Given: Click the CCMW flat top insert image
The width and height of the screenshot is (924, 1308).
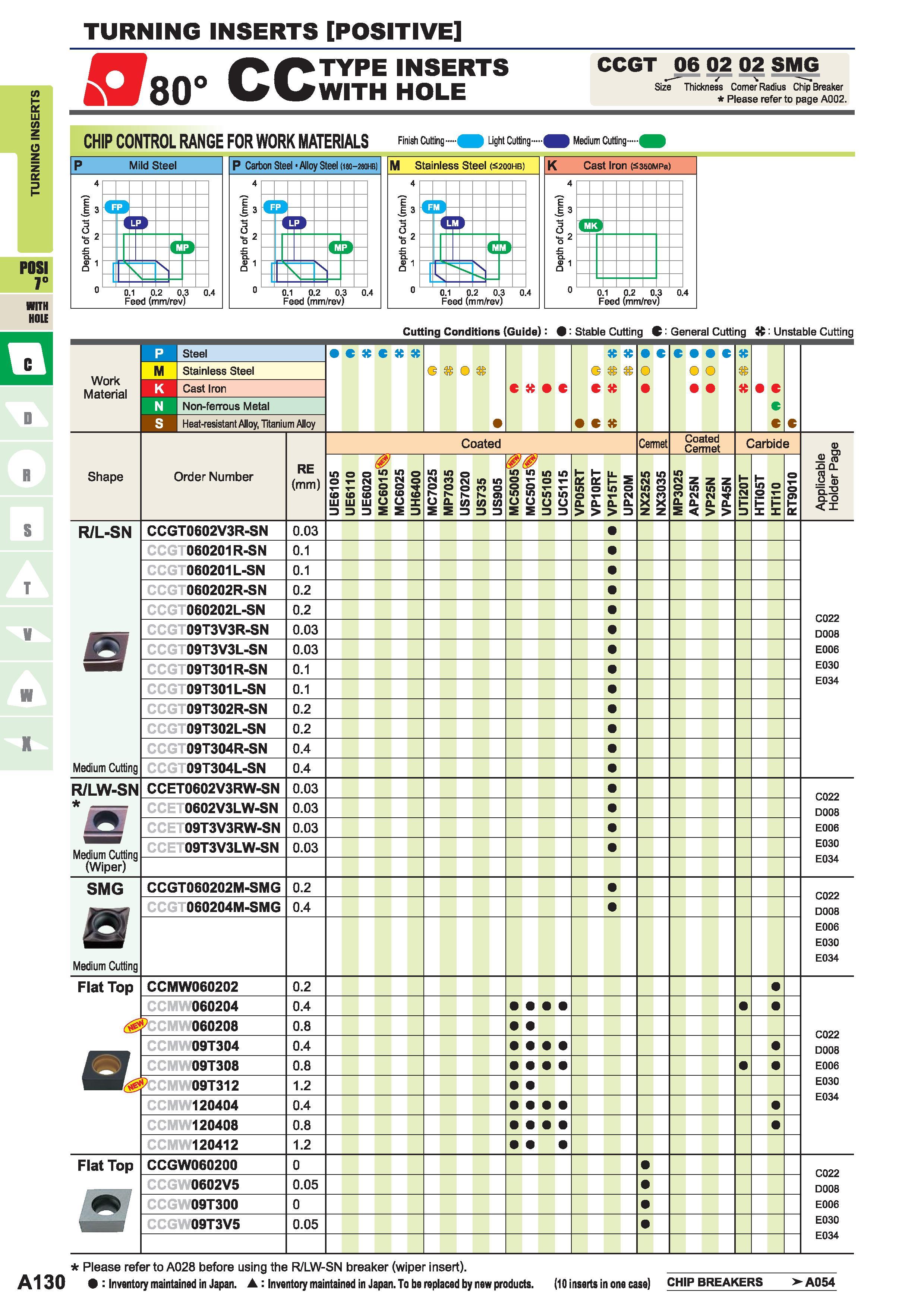Looking at the screenshot, I should tap(106, 1071).
